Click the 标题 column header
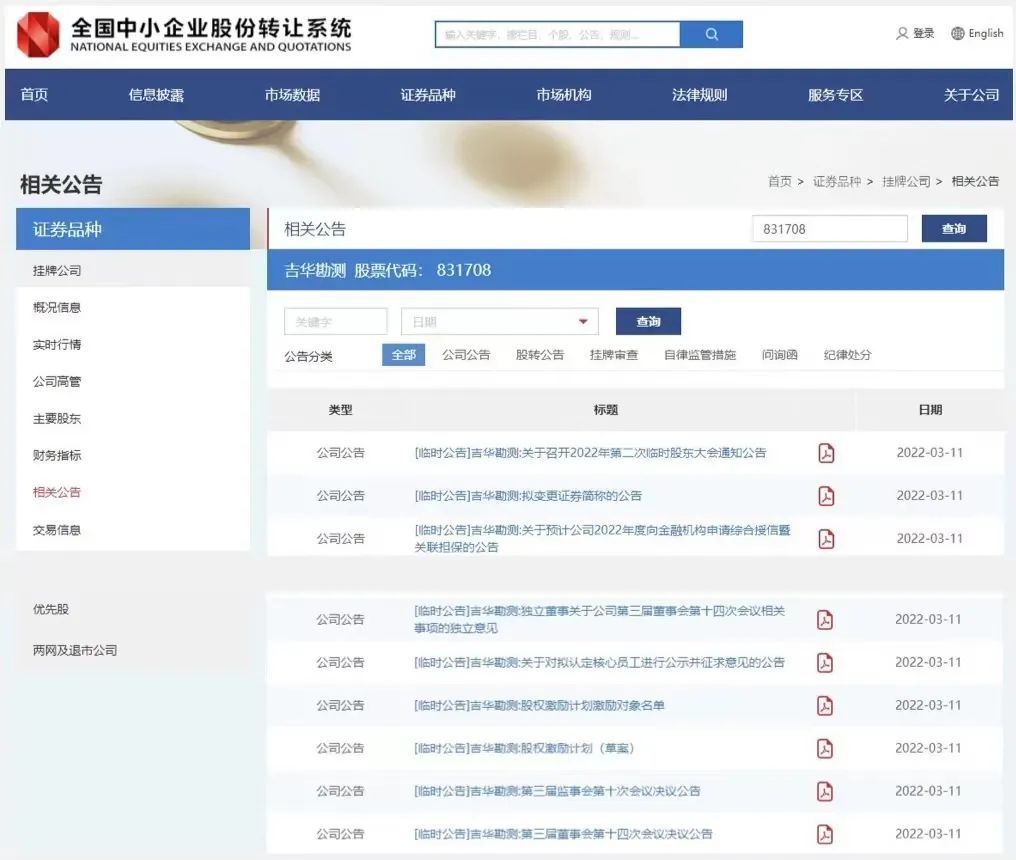This screenshot has height=860, width=1016. [x=606, y=410]
